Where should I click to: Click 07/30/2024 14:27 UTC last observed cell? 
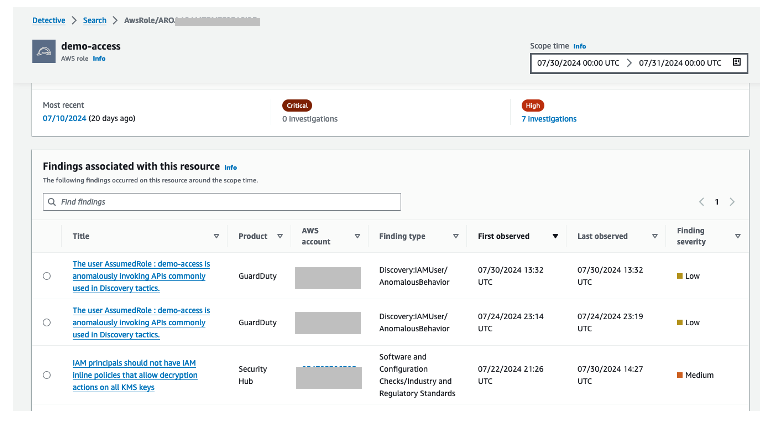pyautogui.click(x=610, y=375)
